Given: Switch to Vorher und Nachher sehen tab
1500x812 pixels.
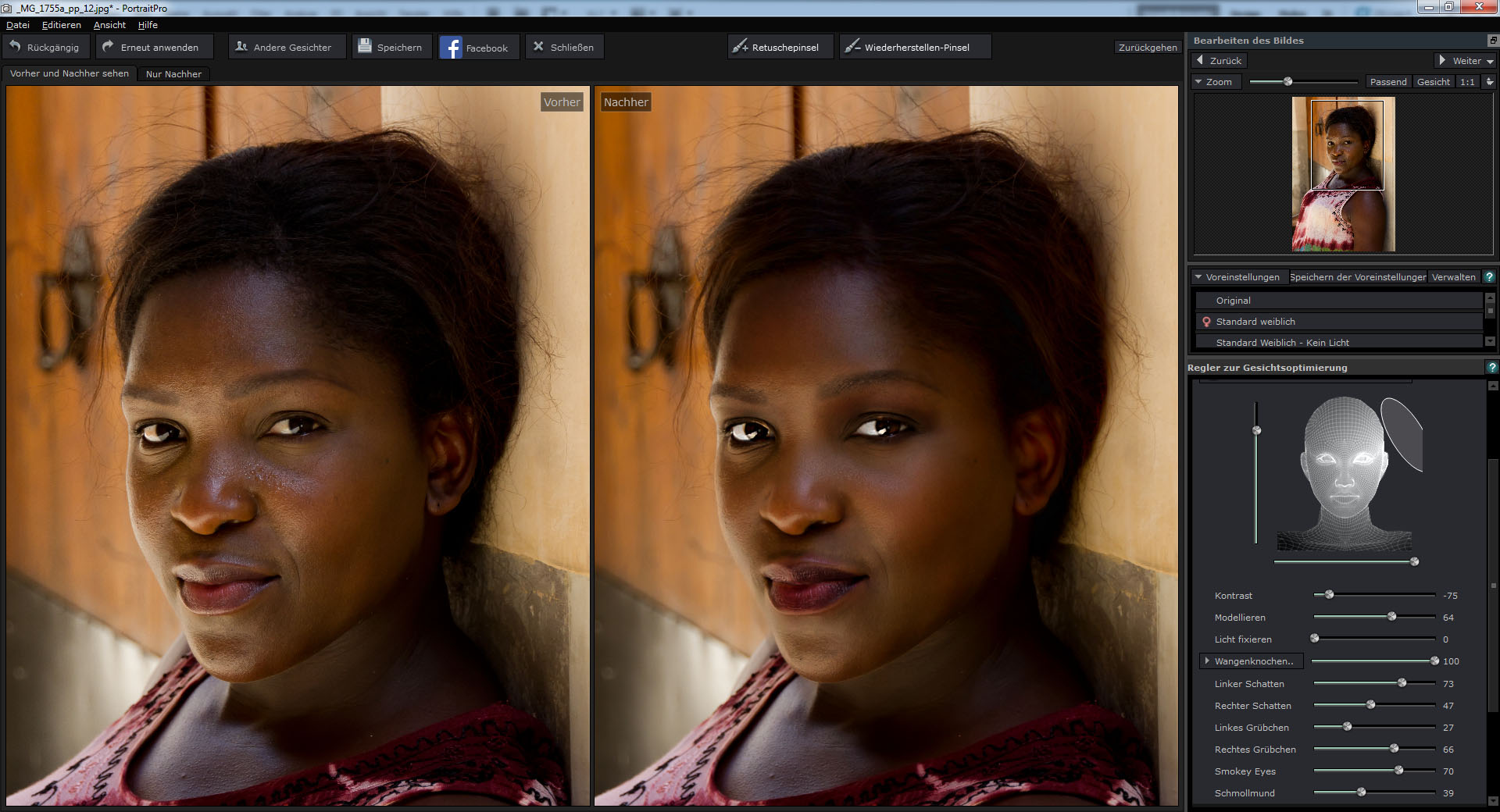Looking at the screenshot, I should coord(70,73).
